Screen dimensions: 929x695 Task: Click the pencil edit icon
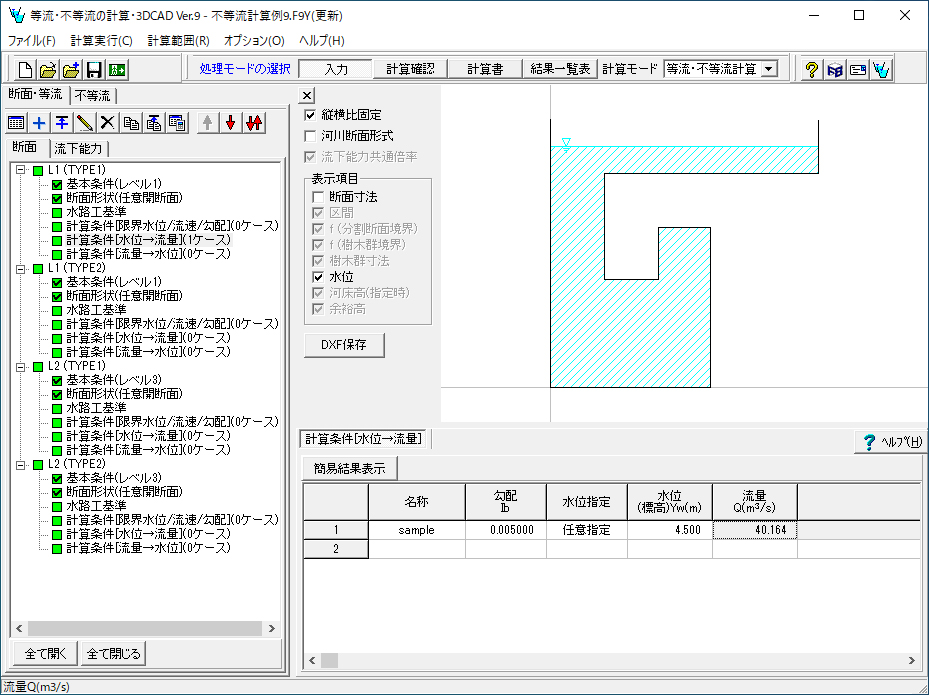pos(85,123)
